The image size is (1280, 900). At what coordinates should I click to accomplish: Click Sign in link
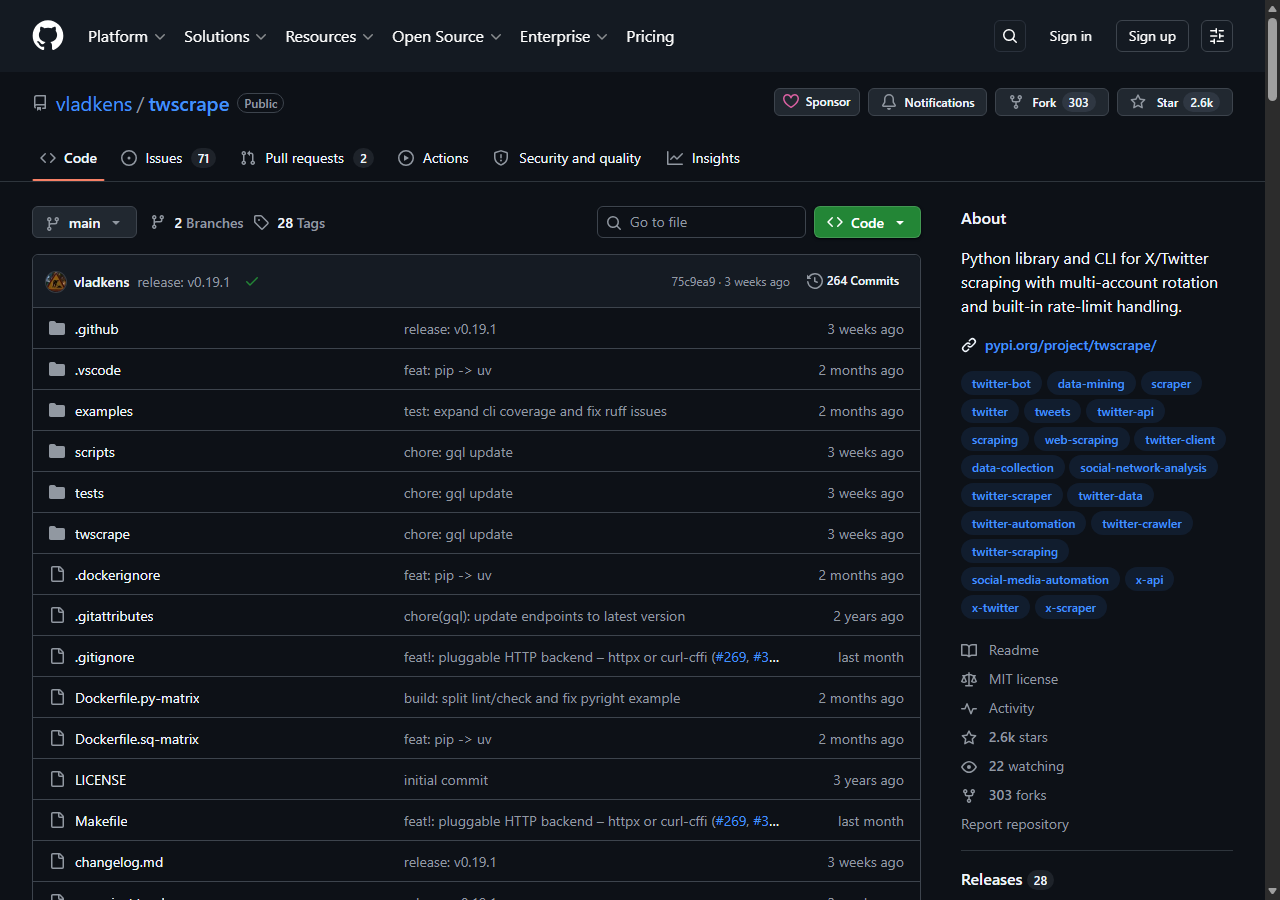[x=1070, y=36]
